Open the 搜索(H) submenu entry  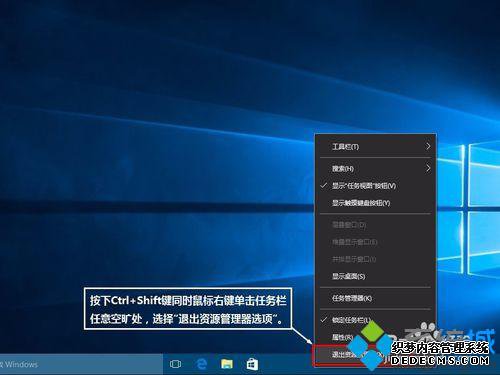point(375,169)
